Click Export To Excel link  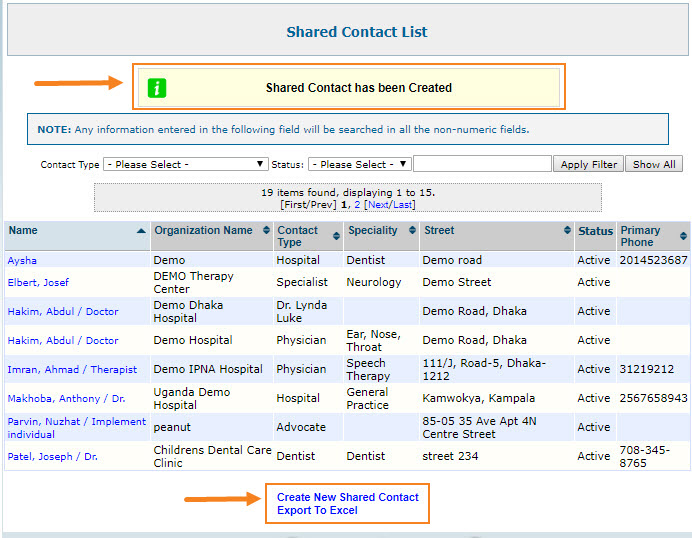(317, 511)
